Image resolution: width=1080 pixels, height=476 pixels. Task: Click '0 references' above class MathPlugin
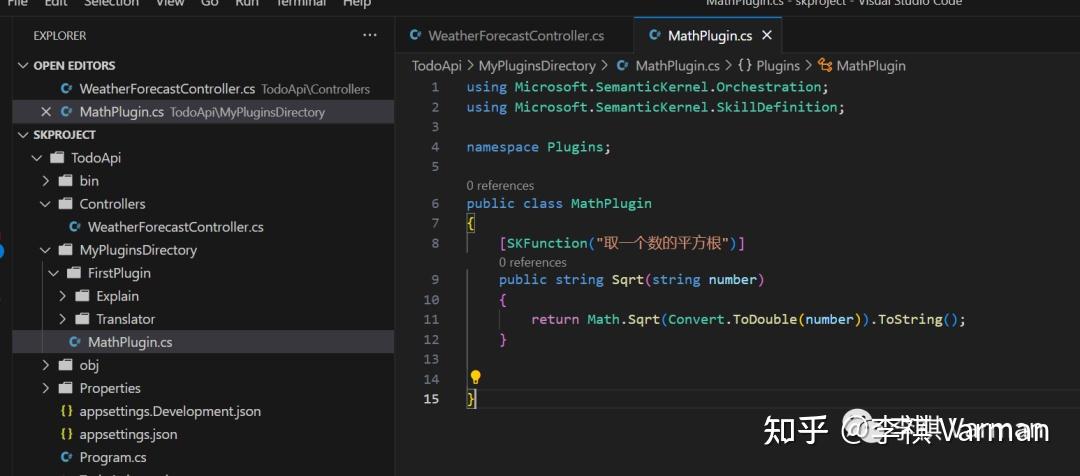tap(500, 185)
